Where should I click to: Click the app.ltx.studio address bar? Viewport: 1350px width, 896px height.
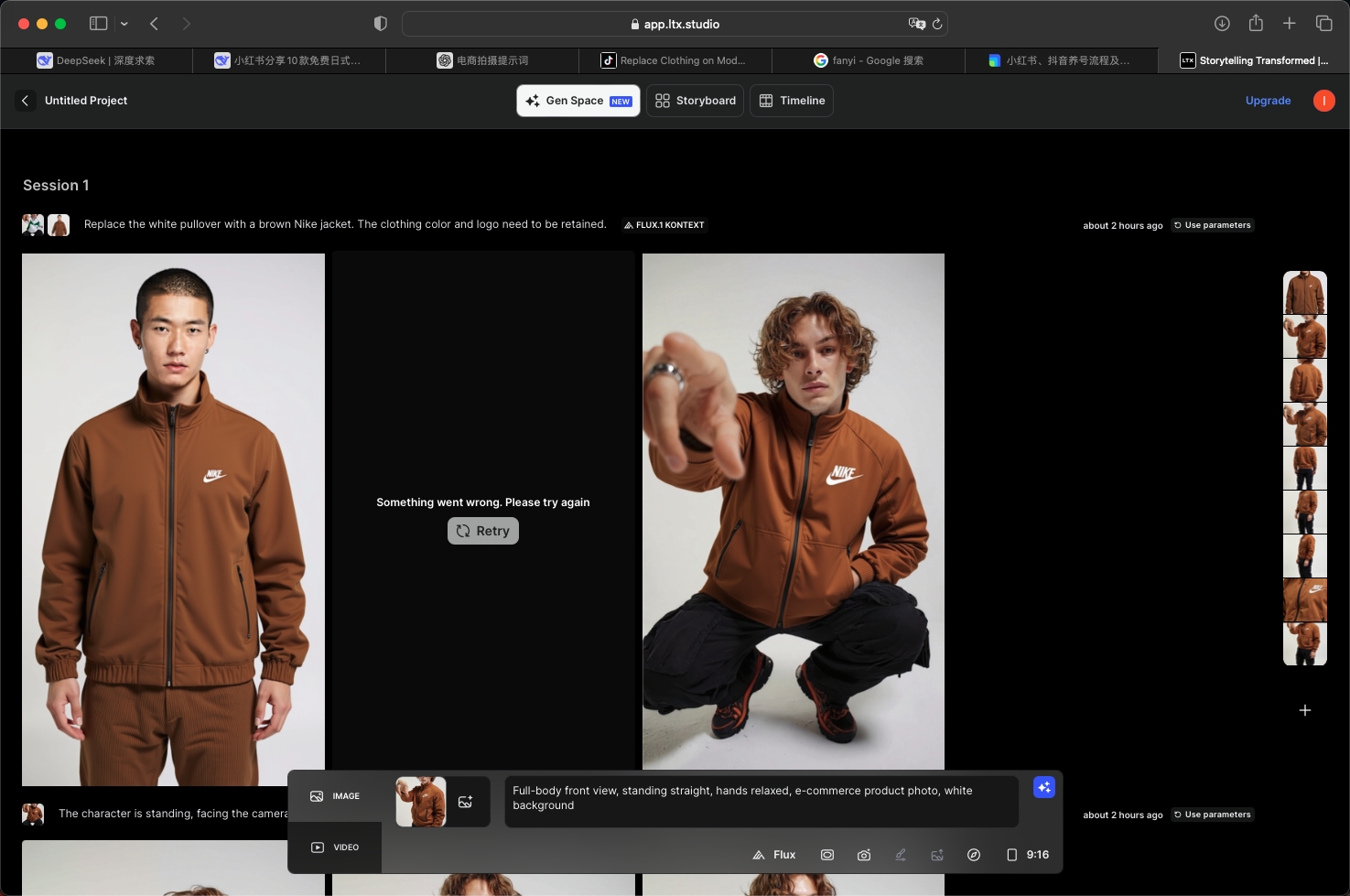click(675, 24)
